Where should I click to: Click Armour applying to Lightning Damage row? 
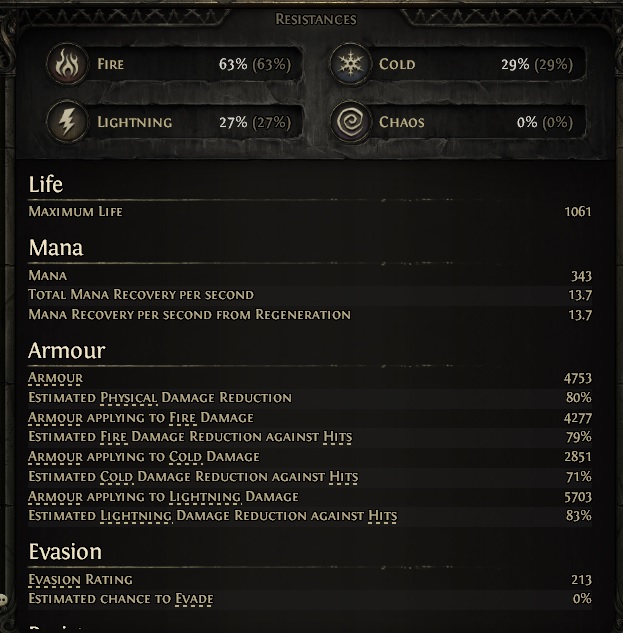point(310,497)
